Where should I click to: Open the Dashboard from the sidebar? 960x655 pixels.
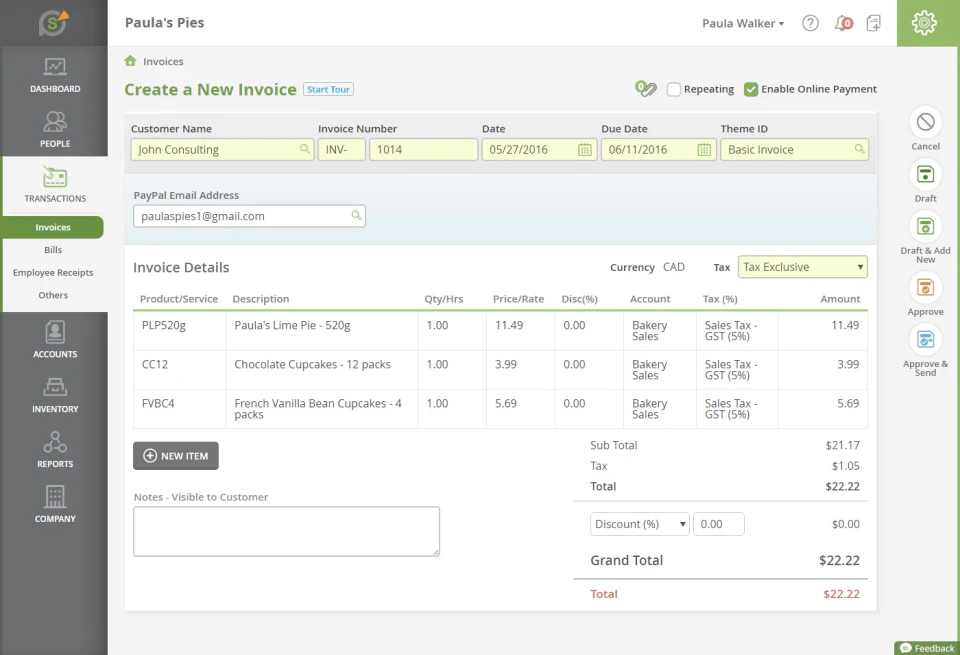point(55,78)
